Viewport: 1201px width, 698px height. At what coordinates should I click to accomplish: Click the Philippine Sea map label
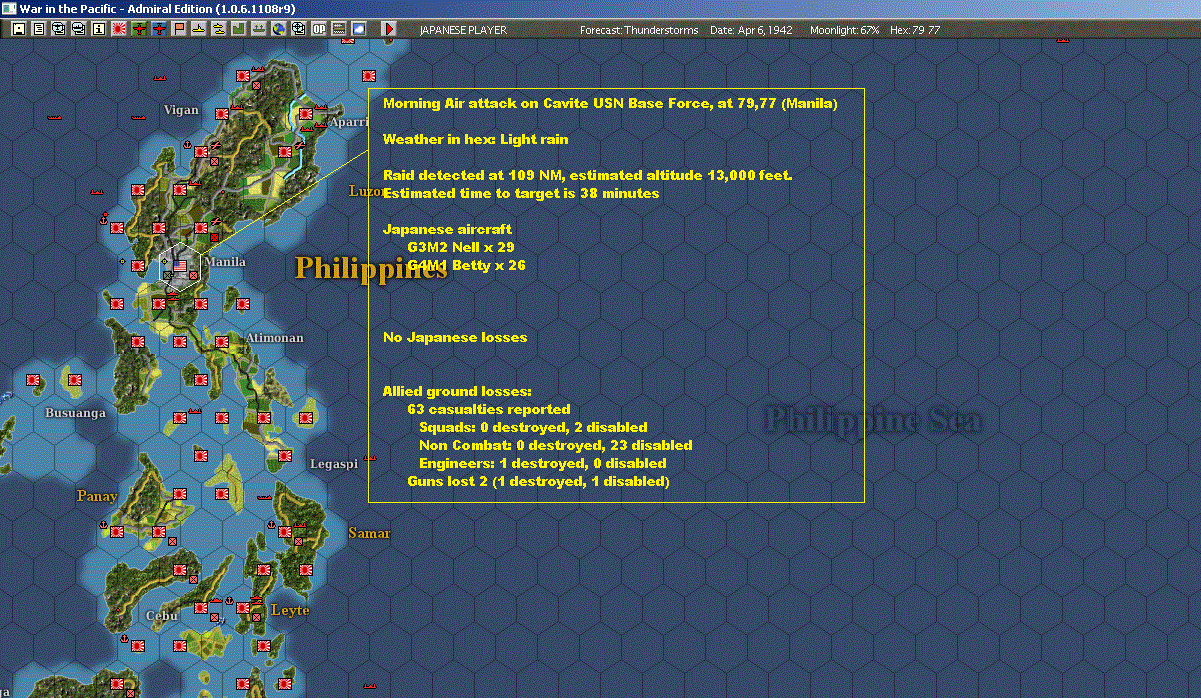pyautogui.click(x=872, y=420)
